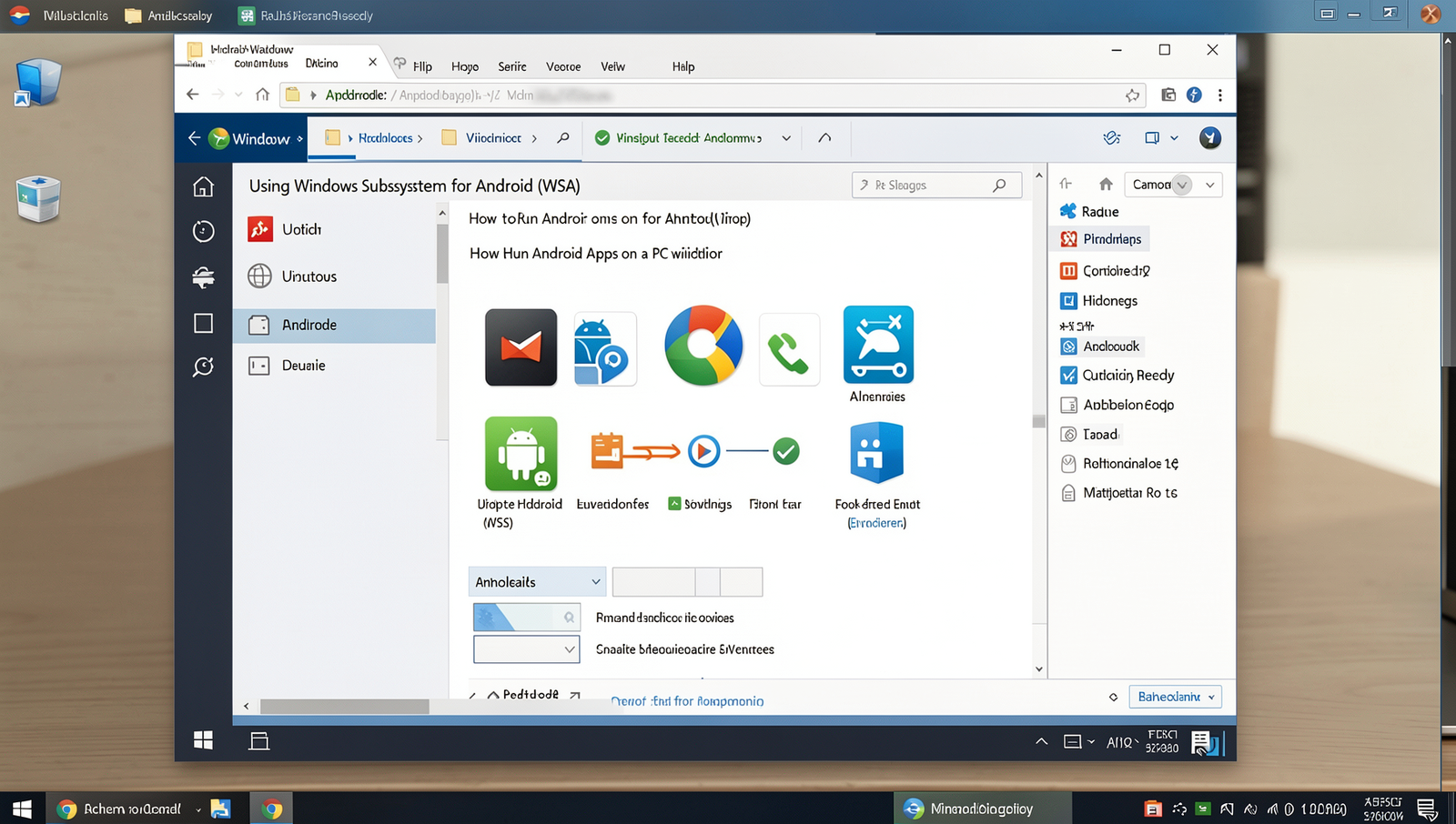Open the green Android Uiopte Hddroid icon
Viewport: 1456px width, 824px height.
click(521, 453)
